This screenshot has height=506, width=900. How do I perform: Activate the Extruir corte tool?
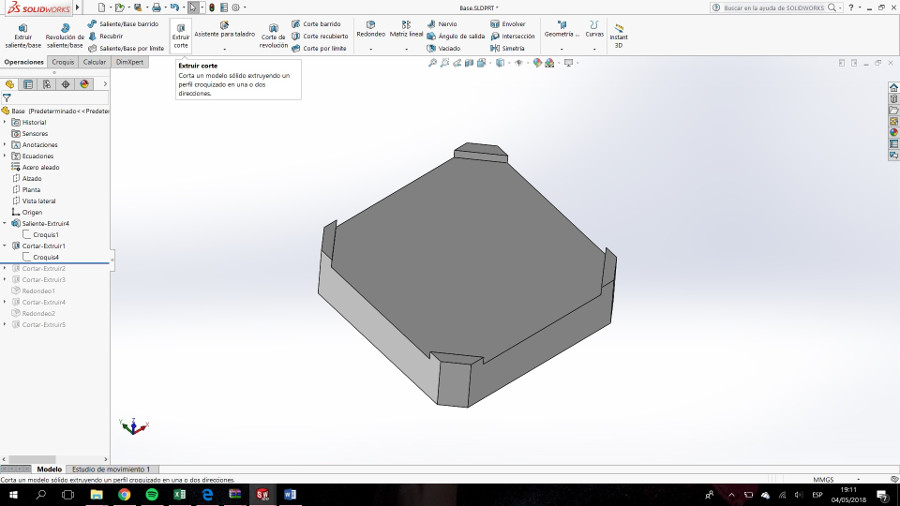181,36
